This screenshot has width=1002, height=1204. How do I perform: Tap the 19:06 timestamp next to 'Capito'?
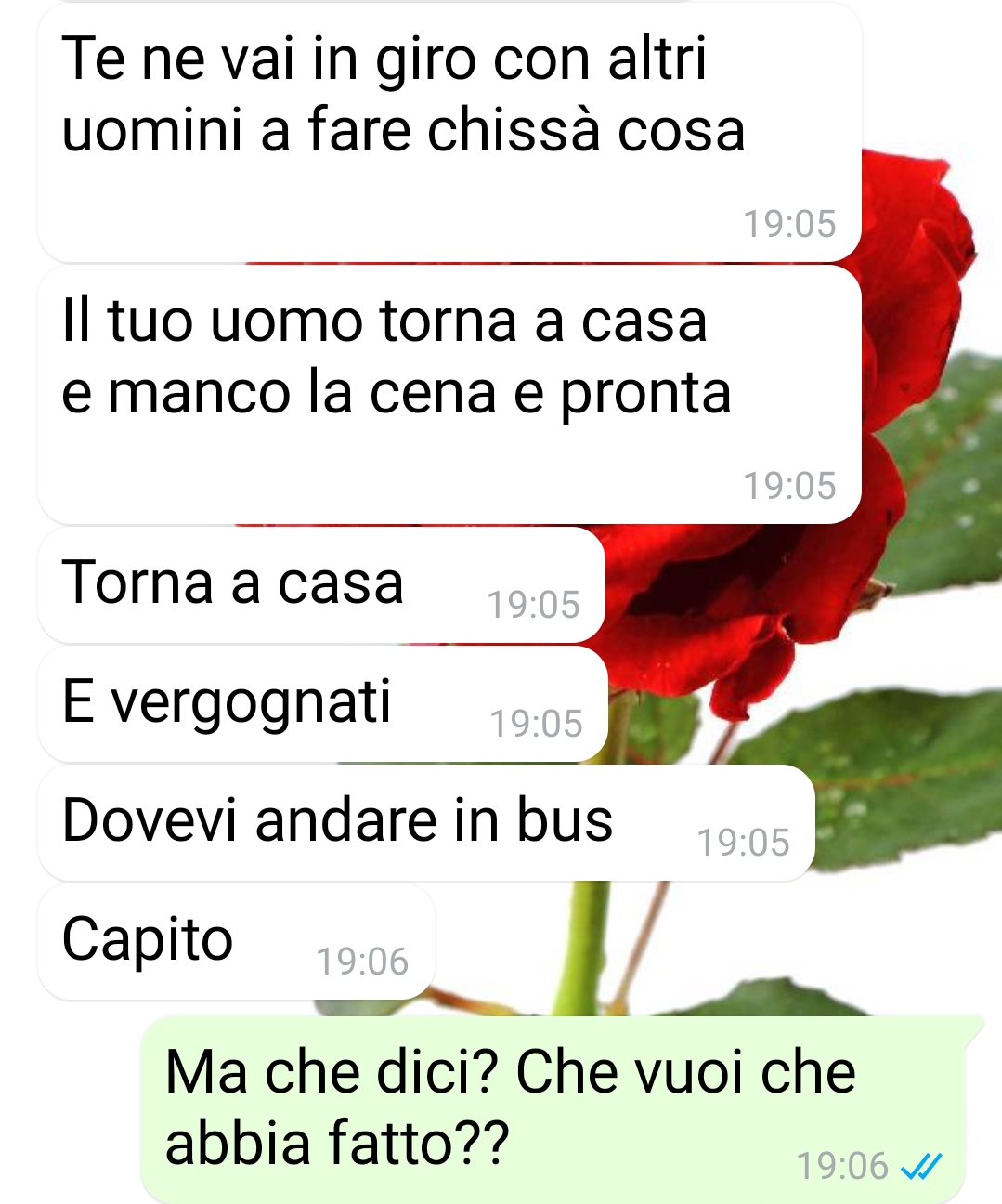click(362, 962)
